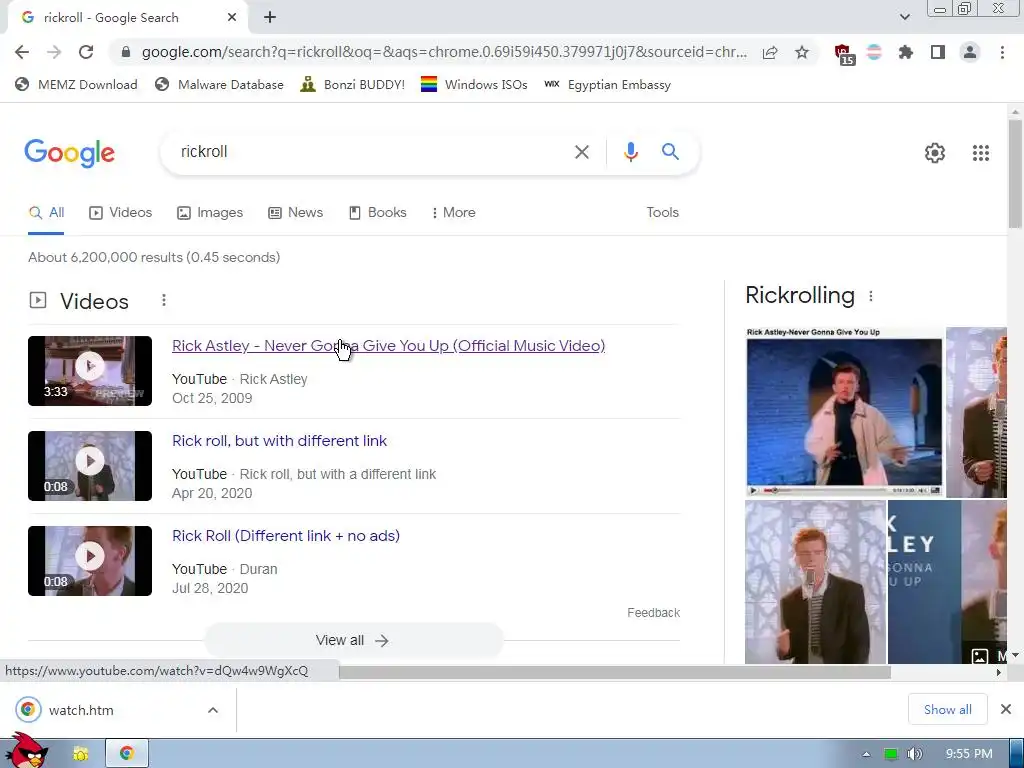Click the Chrome taskbar button
The image size is (1024, 768).
[127, 754]
